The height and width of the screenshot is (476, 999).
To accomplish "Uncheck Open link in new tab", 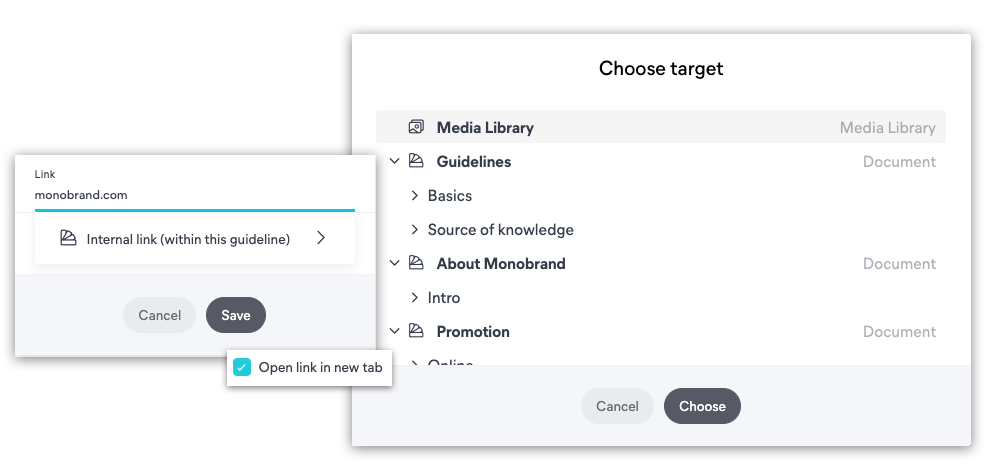I will (242, 367).
